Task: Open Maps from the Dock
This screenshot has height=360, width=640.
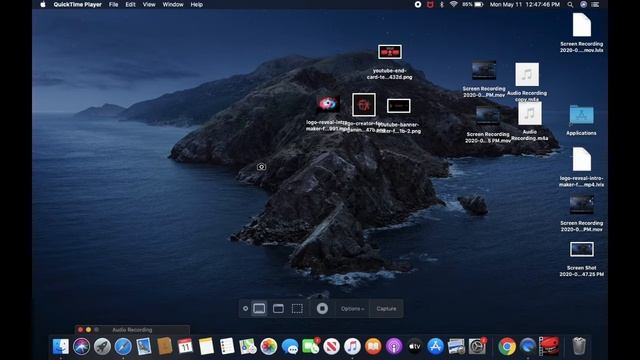Action: (x=248, y=347)
